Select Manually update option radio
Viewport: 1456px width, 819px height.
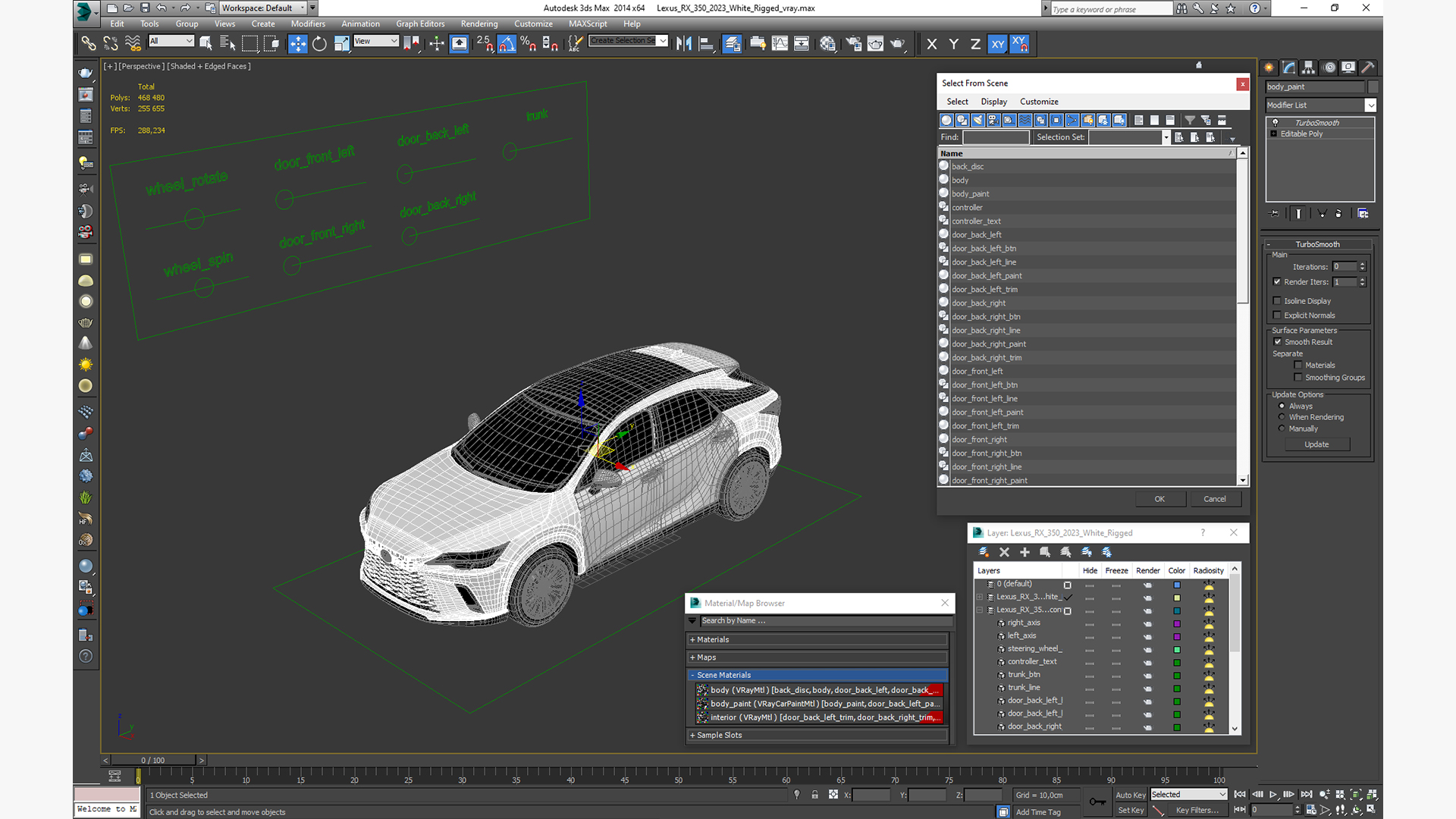tap(1282, 428)
